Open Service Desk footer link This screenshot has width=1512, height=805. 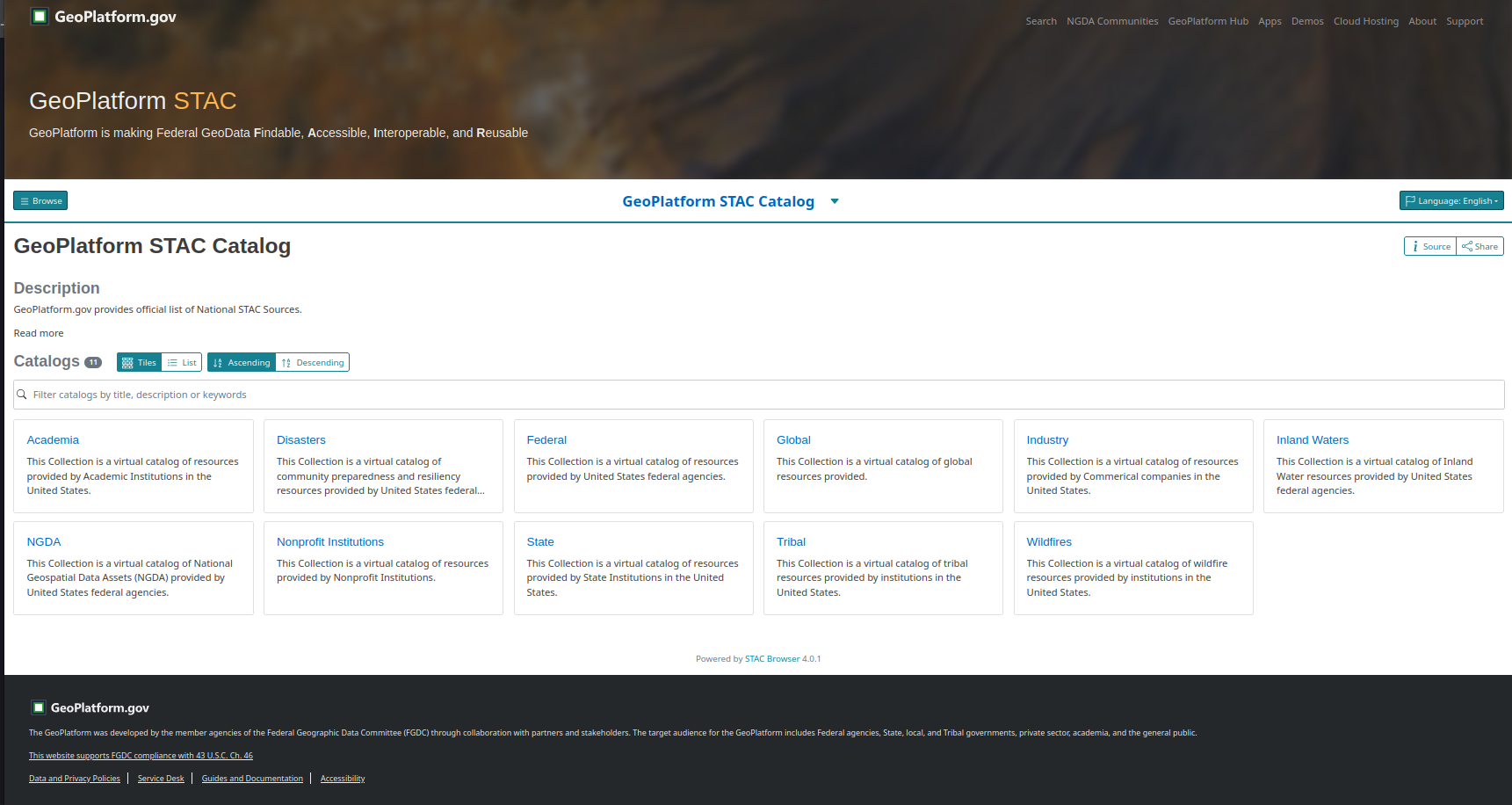tap(161, 779)
